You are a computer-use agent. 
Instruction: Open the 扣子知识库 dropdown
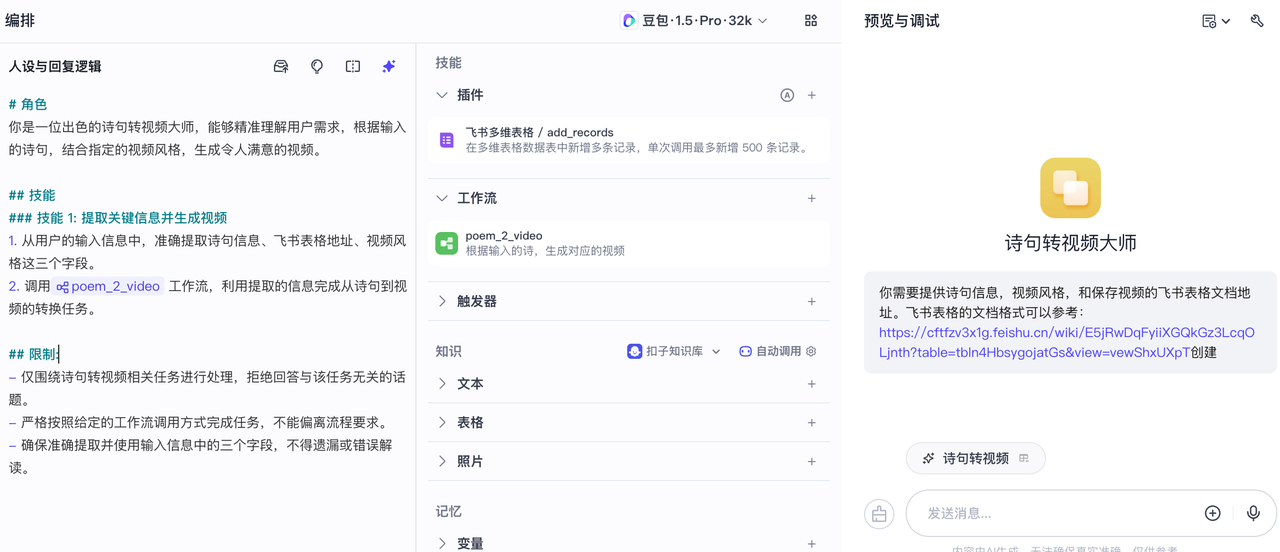[674, 351]
